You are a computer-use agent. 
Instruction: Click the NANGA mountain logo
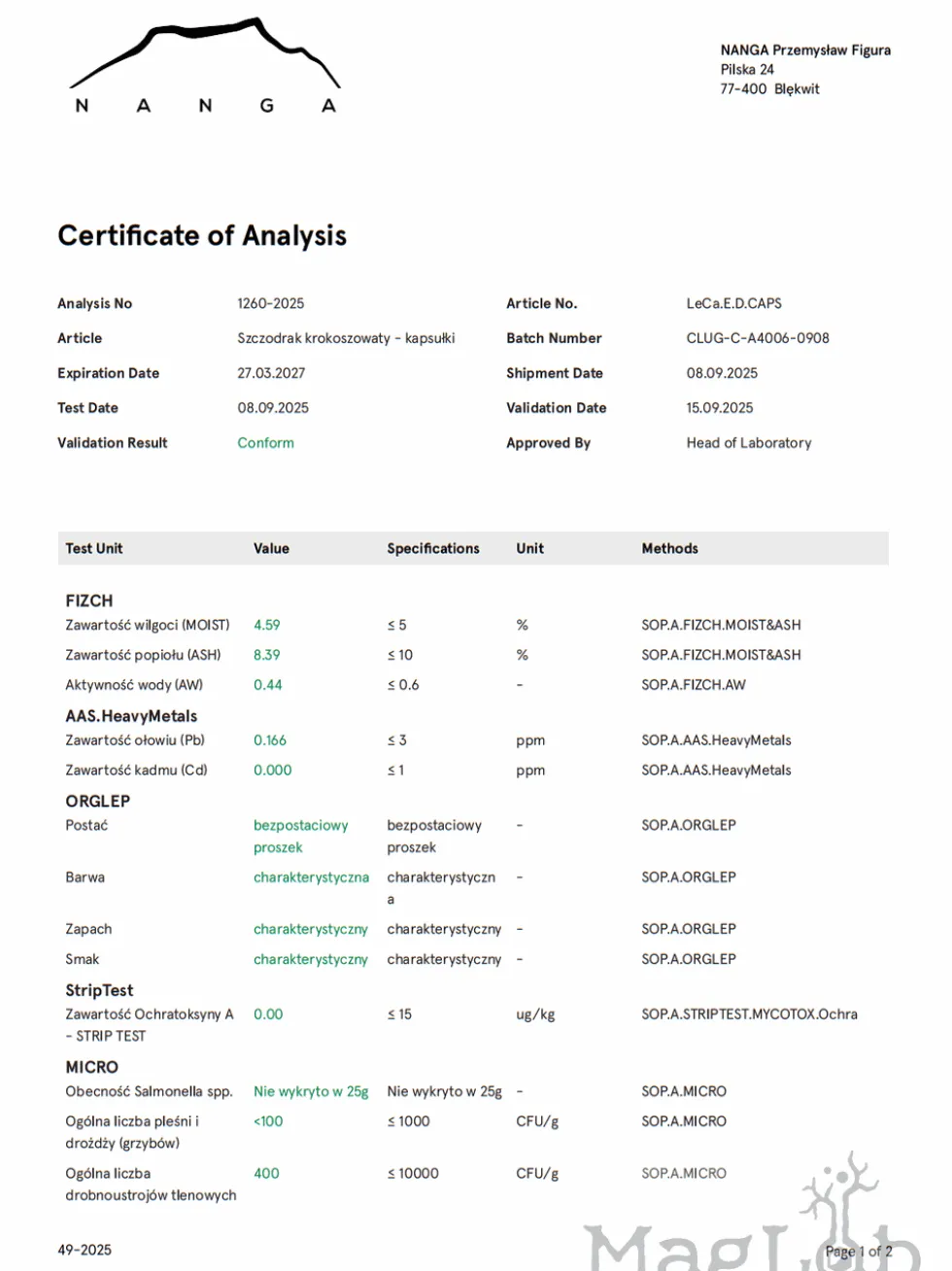tap(205, 66)
